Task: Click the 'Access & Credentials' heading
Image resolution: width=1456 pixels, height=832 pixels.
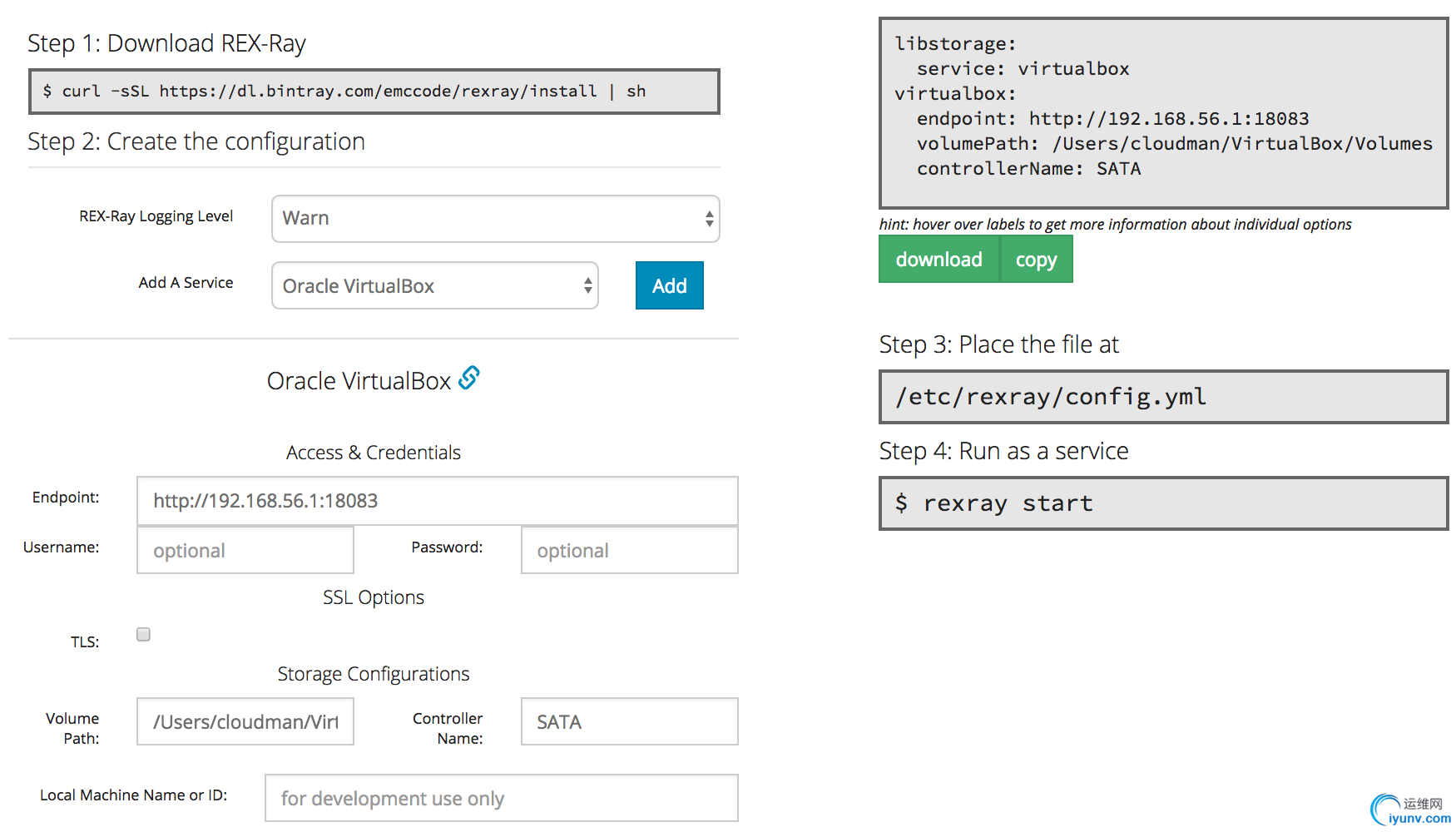Action: click(374, 453)
